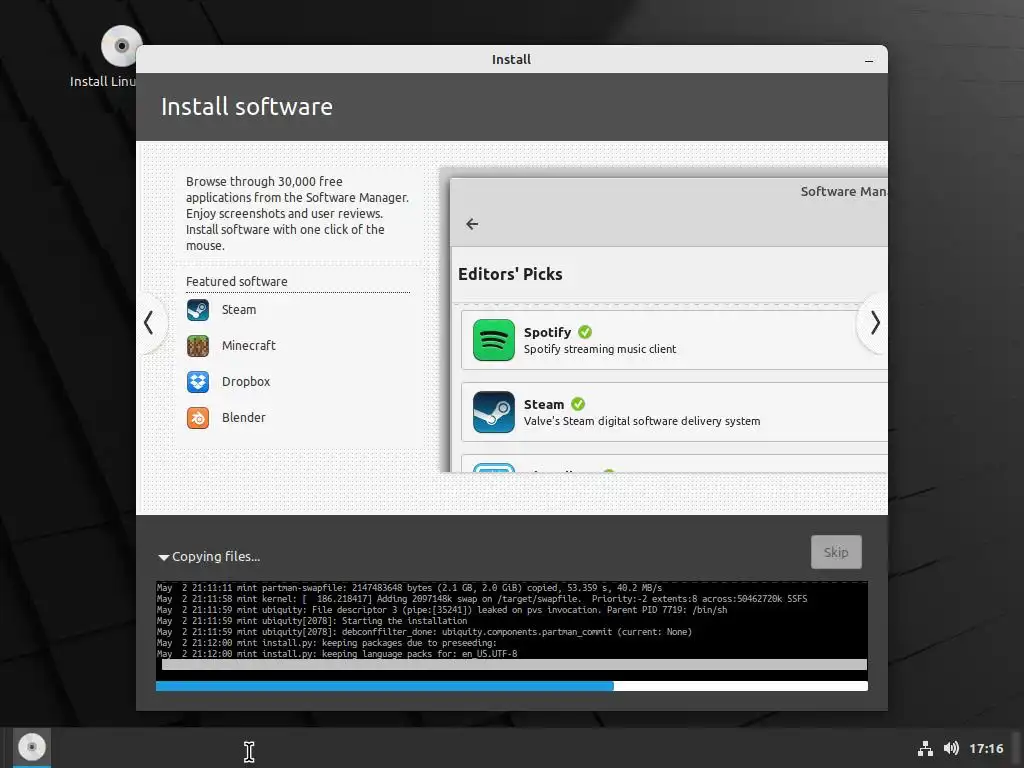Click the green verified badge beside Spotify
Viewport: 1024px width, 768px height.
click(585, 332)
